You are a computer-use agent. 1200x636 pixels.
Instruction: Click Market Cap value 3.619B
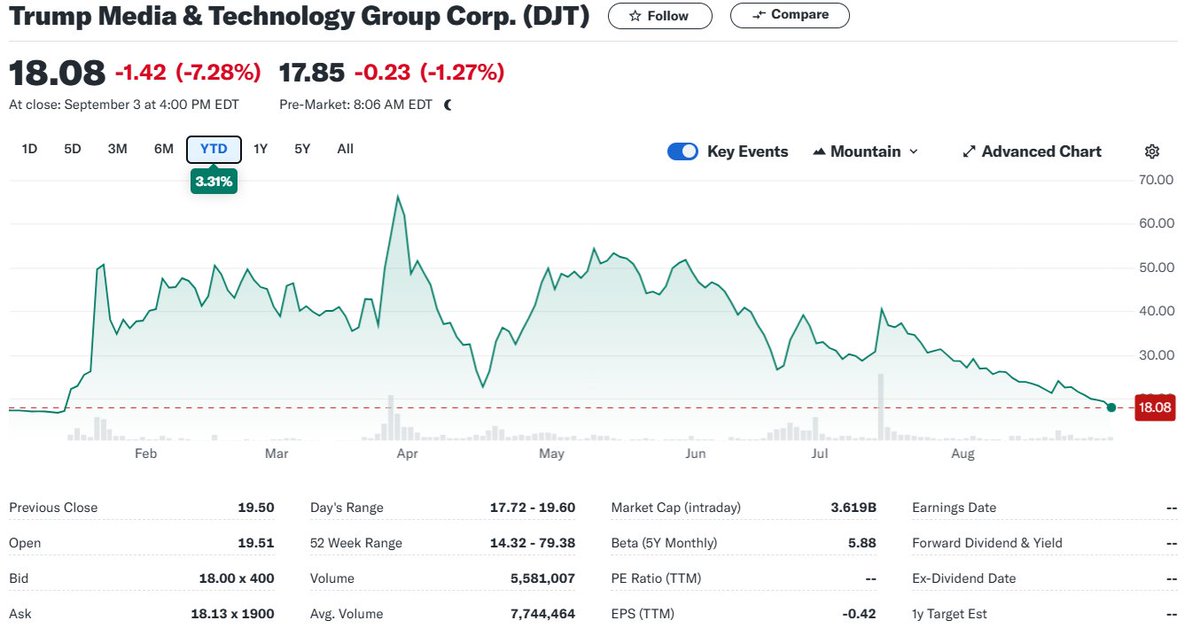tap(853, 508)
